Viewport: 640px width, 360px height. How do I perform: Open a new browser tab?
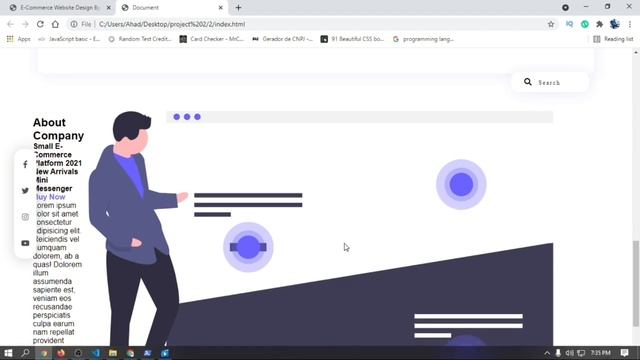(238, 7)
